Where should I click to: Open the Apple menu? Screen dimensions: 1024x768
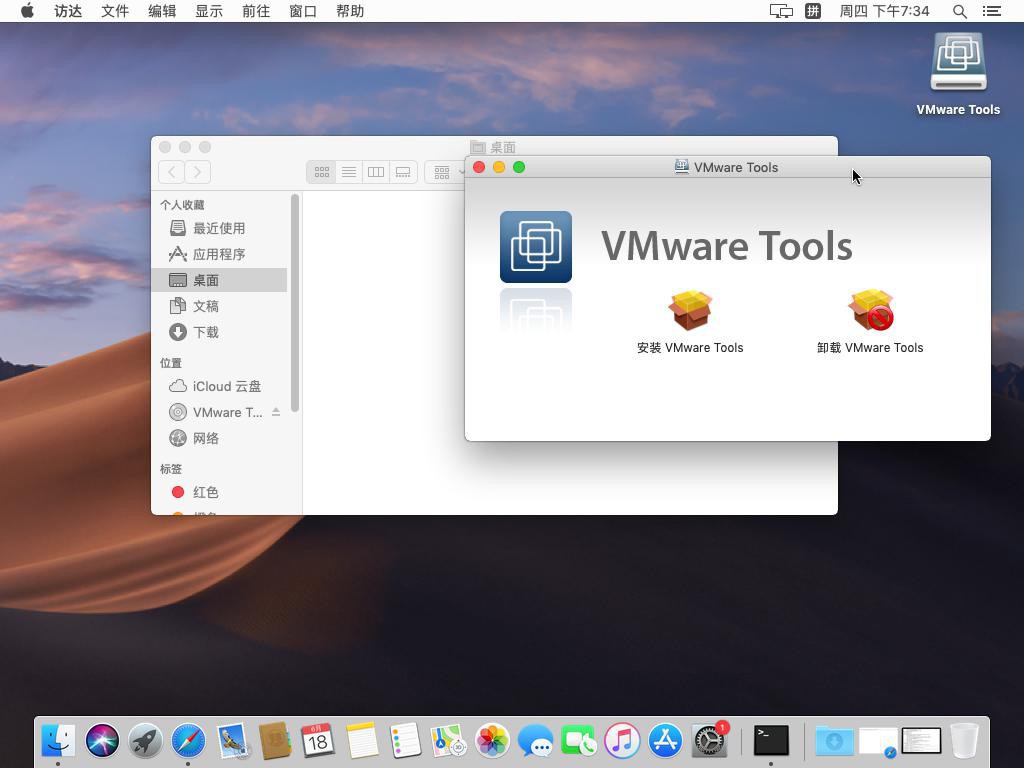27,11
